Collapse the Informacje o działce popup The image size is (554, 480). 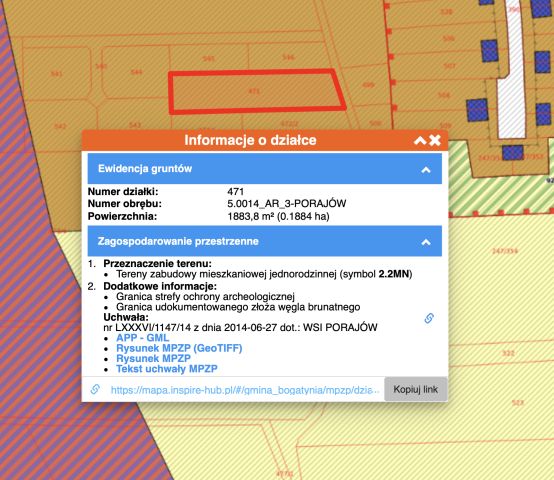click(x=420, y=141)
